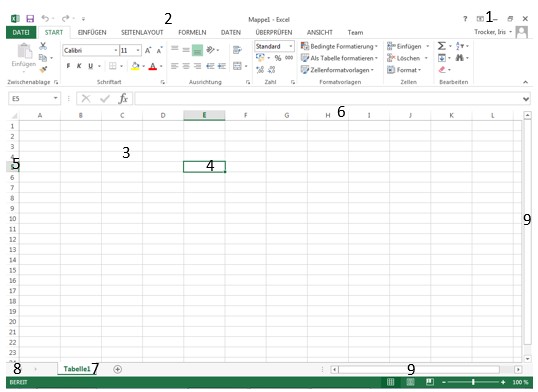Open the Format cells button
This screenshot has height=392, width=538.
tap(404, 70)
